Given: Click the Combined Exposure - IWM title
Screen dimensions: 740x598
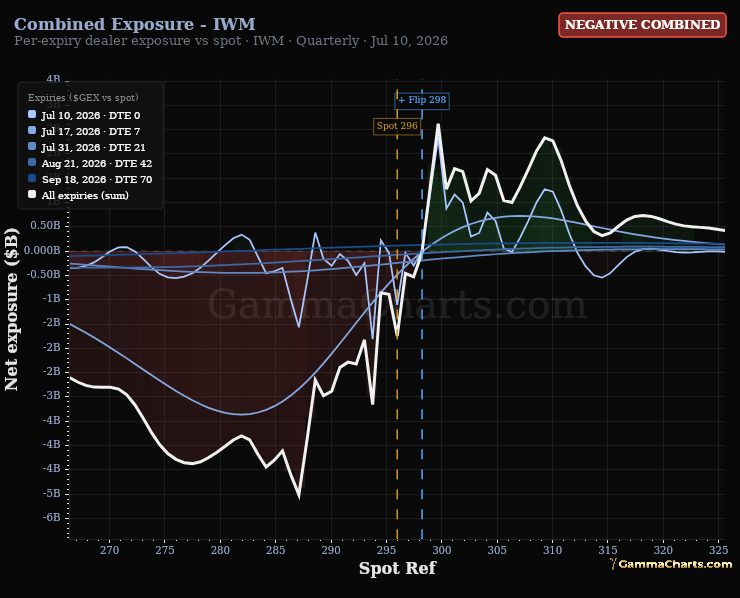Looking at the screenshot, I should pos(135,24).
